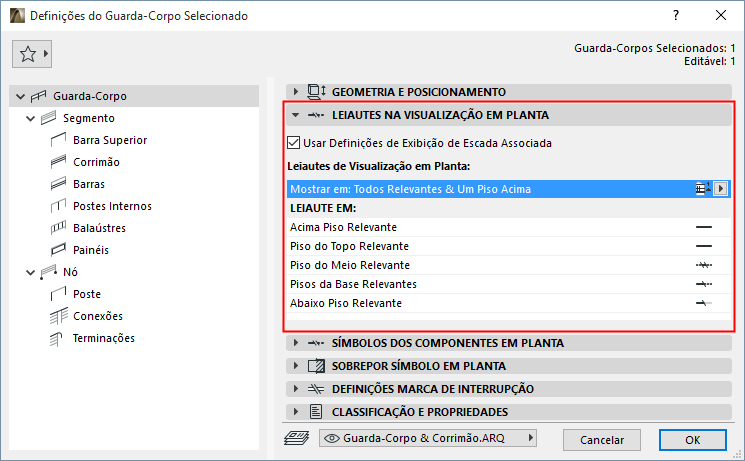Toggle Usar Definições de Exibição de Escada Associada

pos(294,143)
